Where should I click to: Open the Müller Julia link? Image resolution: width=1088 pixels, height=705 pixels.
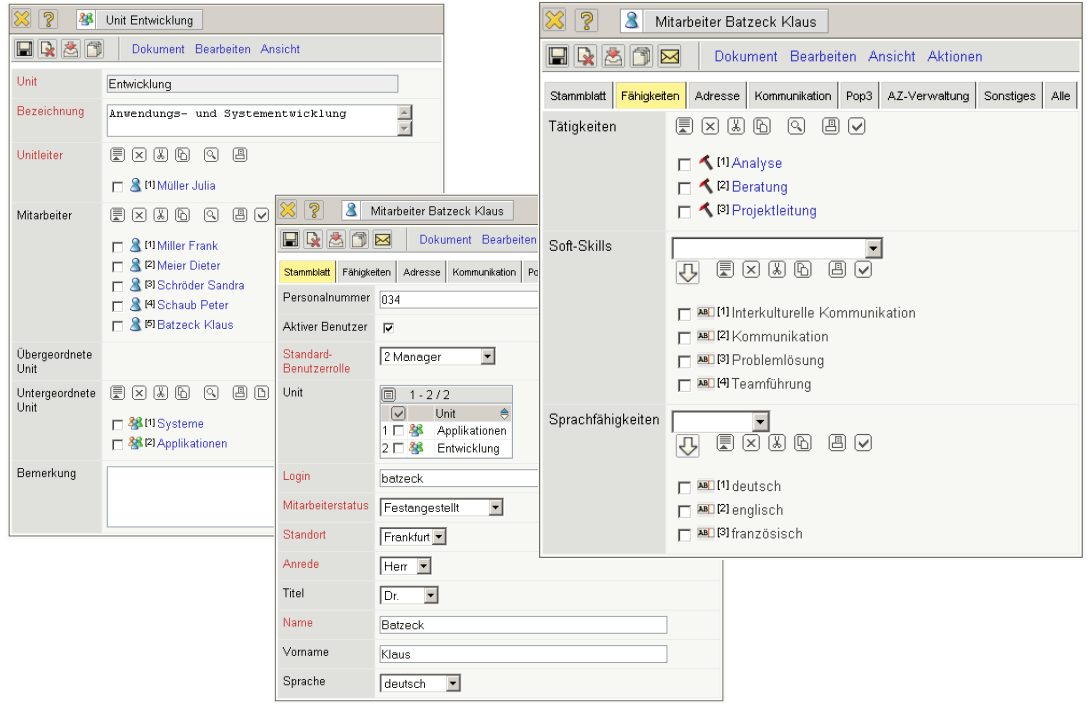click(x=186, y=186)
